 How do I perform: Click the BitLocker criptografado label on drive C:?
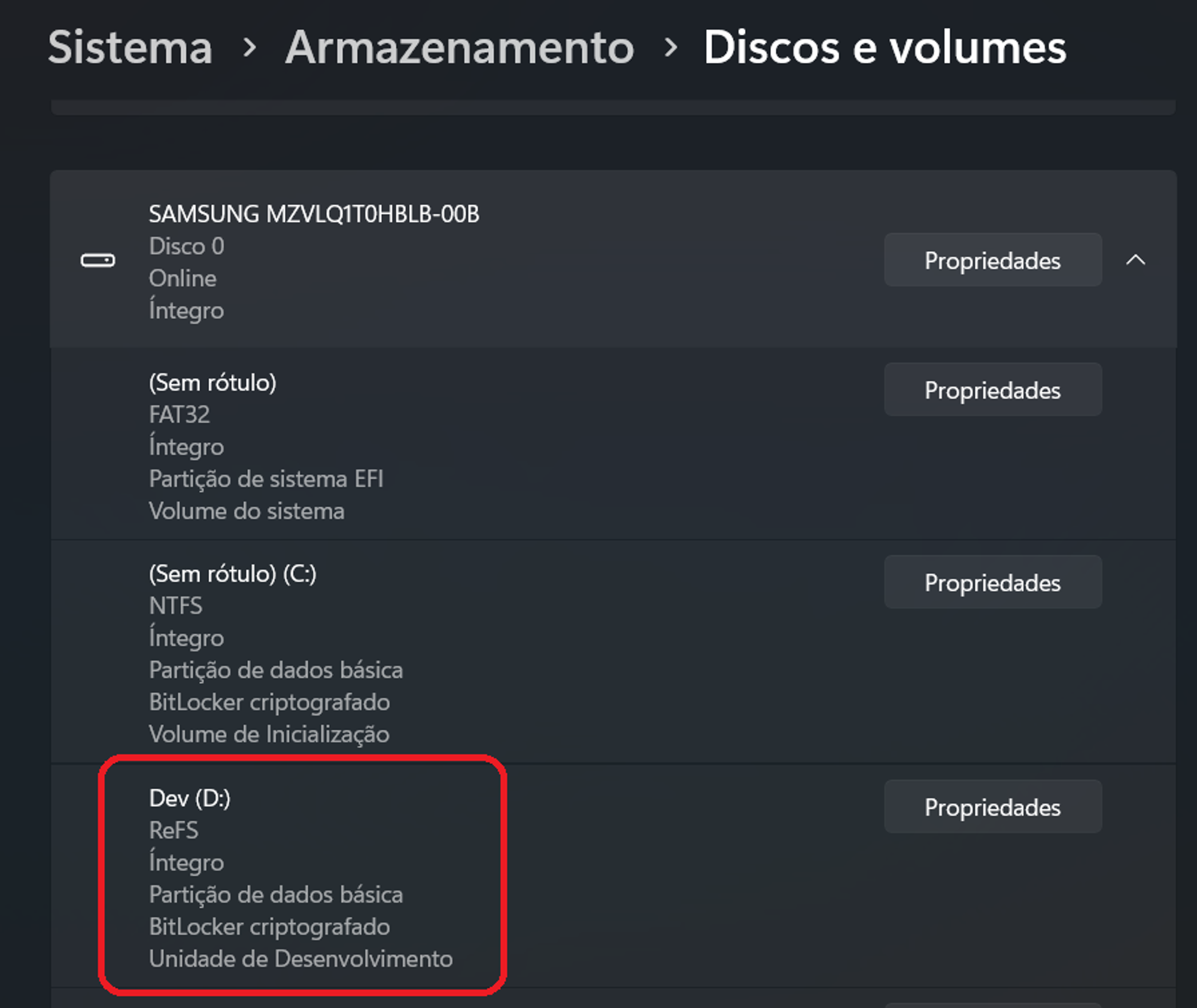point(269,702)
